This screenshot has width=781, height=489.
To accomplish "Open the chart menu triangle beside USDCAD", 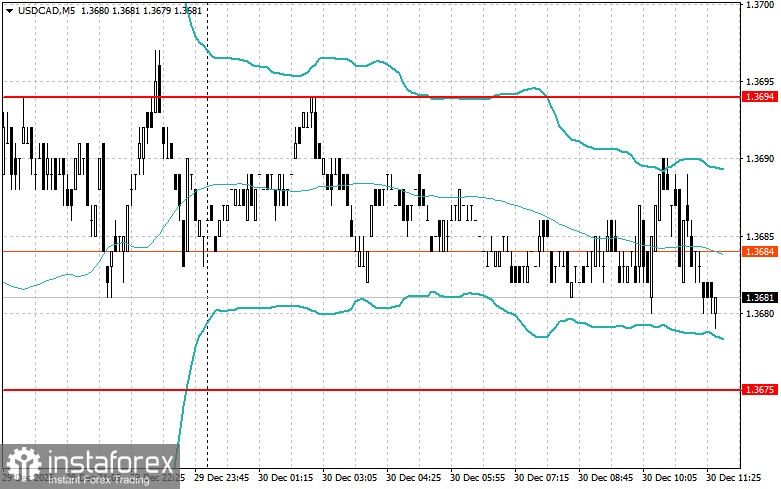I will click(x=9, y=10).
